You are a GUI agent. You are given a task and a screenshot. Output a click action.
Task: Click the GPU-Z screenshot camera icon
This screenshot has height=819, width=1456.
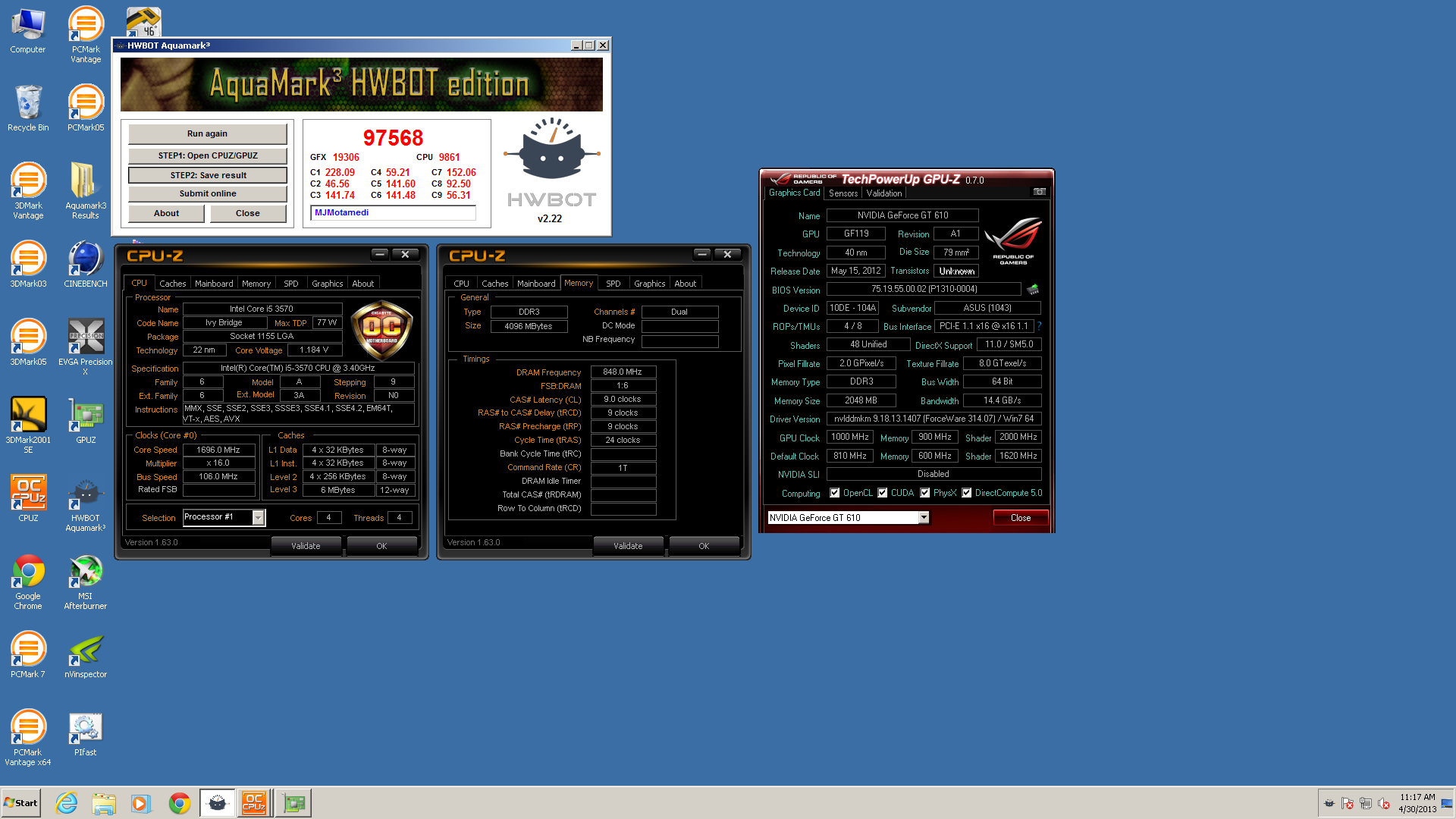1040,192
